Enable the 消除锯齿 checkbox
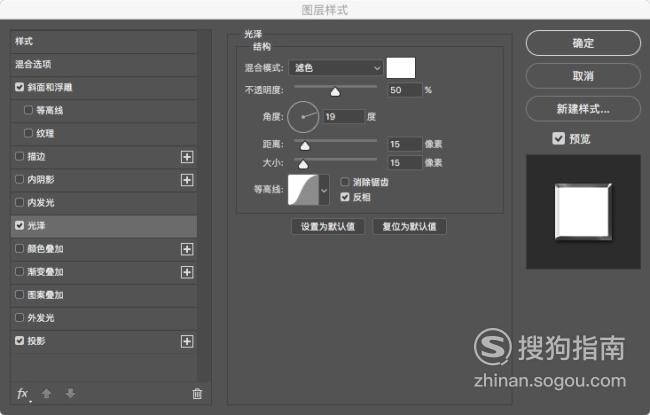Screen dimensions: 650x415 pyautogui.click(x=345, y=182)
